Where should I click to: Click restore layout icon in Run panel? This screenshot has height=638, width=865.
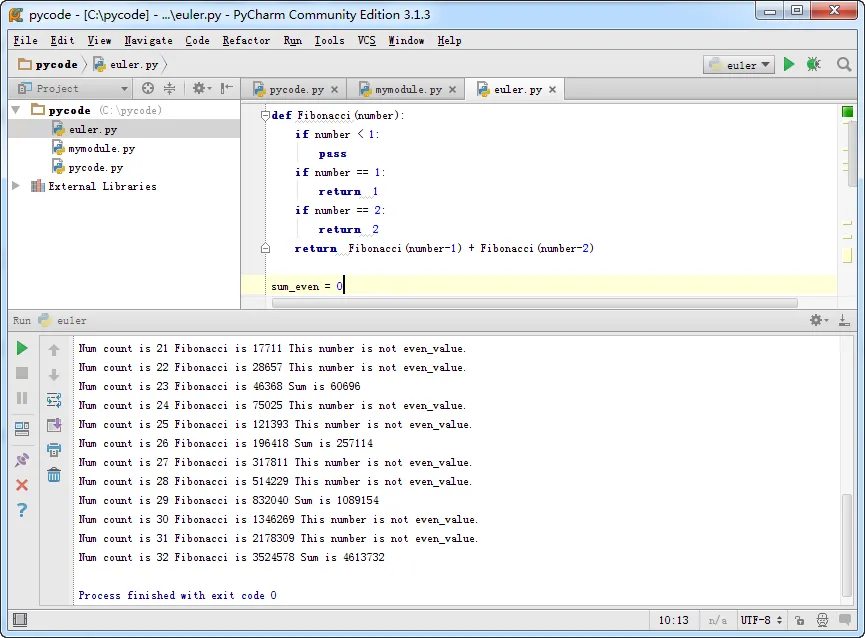[22, 428]
